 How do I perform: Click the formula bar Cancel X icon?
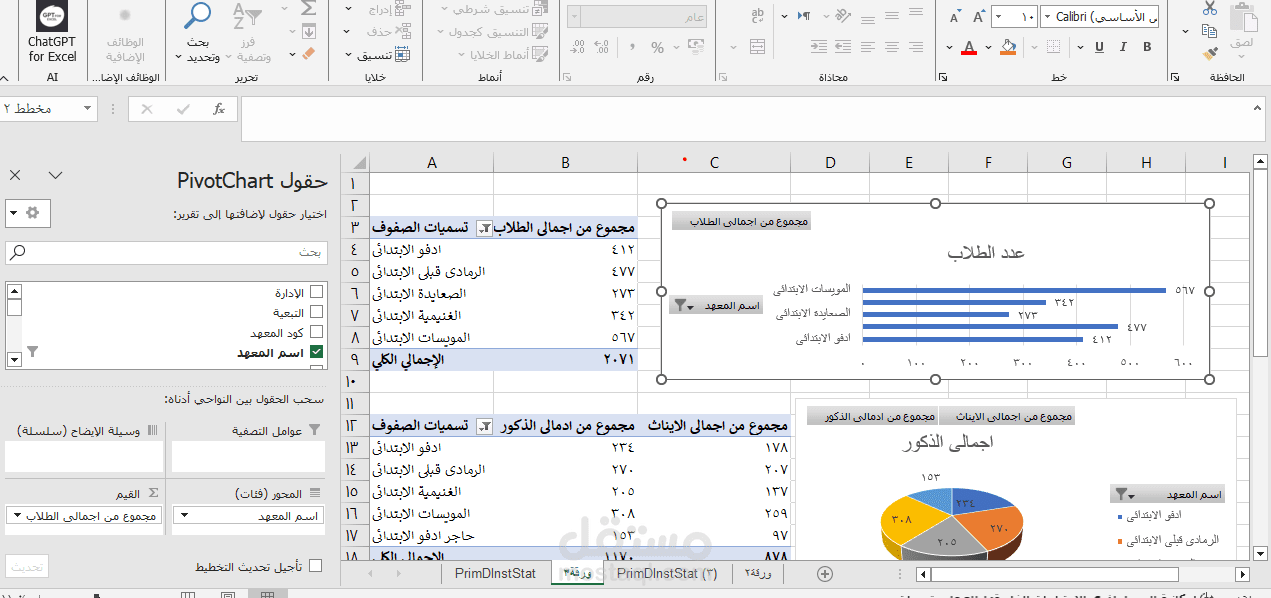click(x=147, y=109)
